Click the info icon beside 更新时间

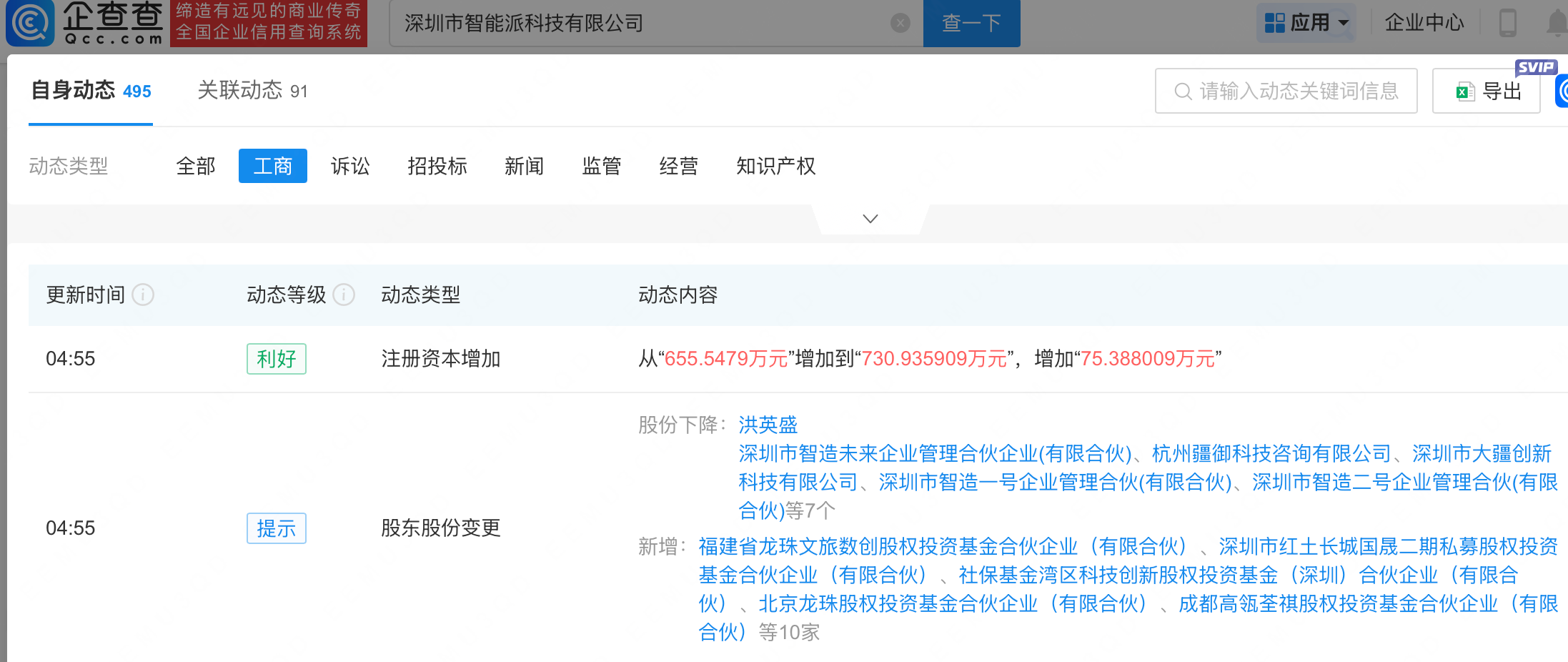[x=143, y=295]
